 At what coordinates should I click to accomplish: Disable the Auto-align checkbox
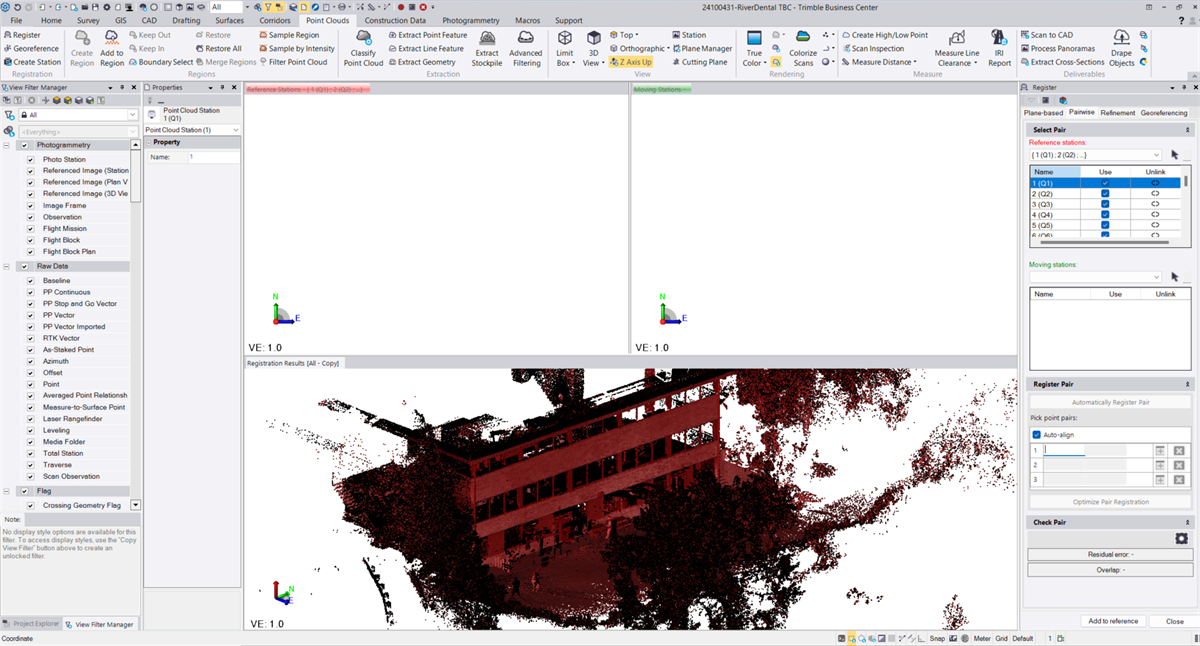point(1038,433)
